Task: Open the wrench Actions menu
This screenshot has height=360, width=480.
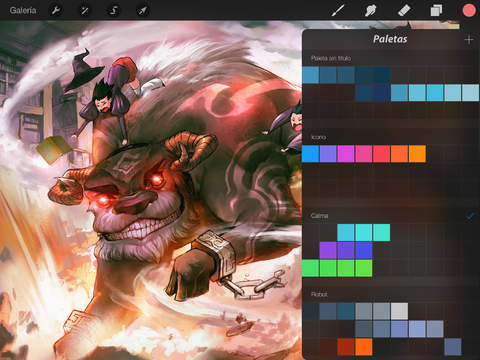Action: 55,10
